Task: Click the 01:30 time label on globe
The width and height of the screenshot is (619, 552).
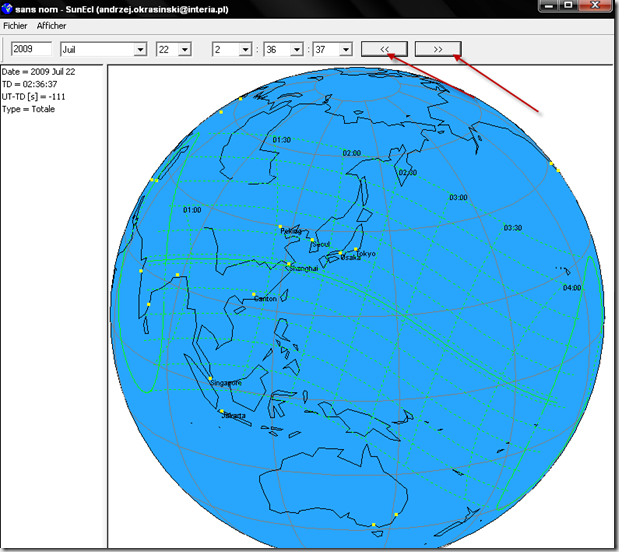Action: pyautogui.click(x=281, y=140)
